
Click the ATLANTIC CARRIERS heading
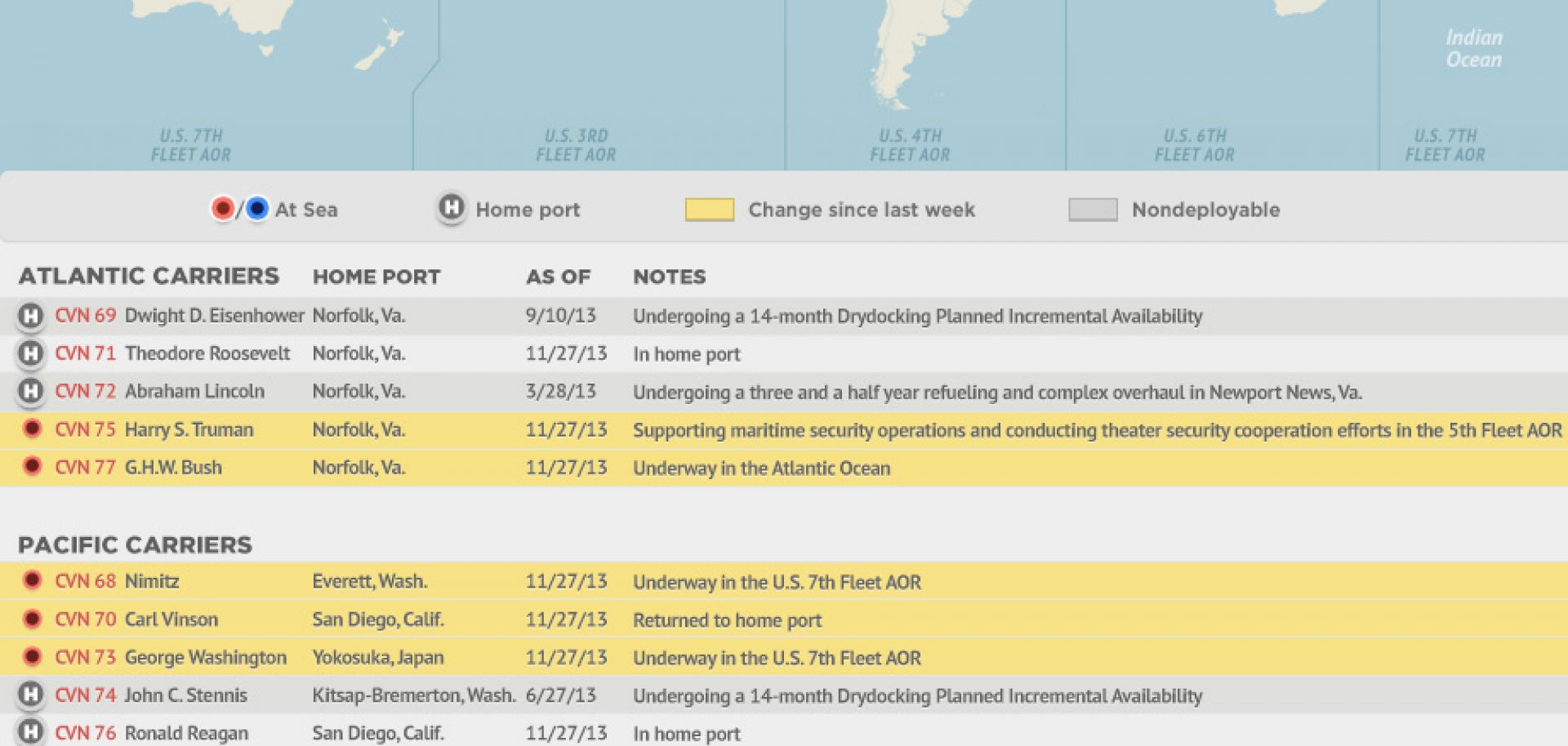149,276
